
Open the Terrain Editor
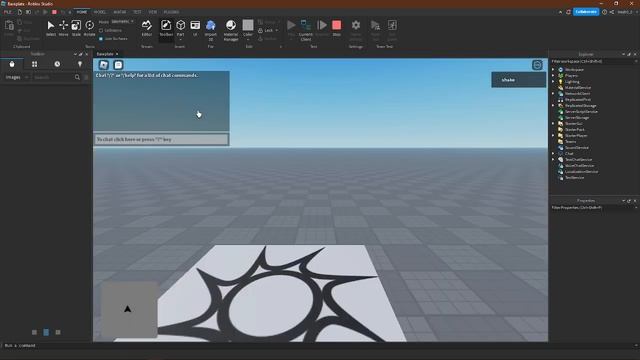[x=147, y=28]
